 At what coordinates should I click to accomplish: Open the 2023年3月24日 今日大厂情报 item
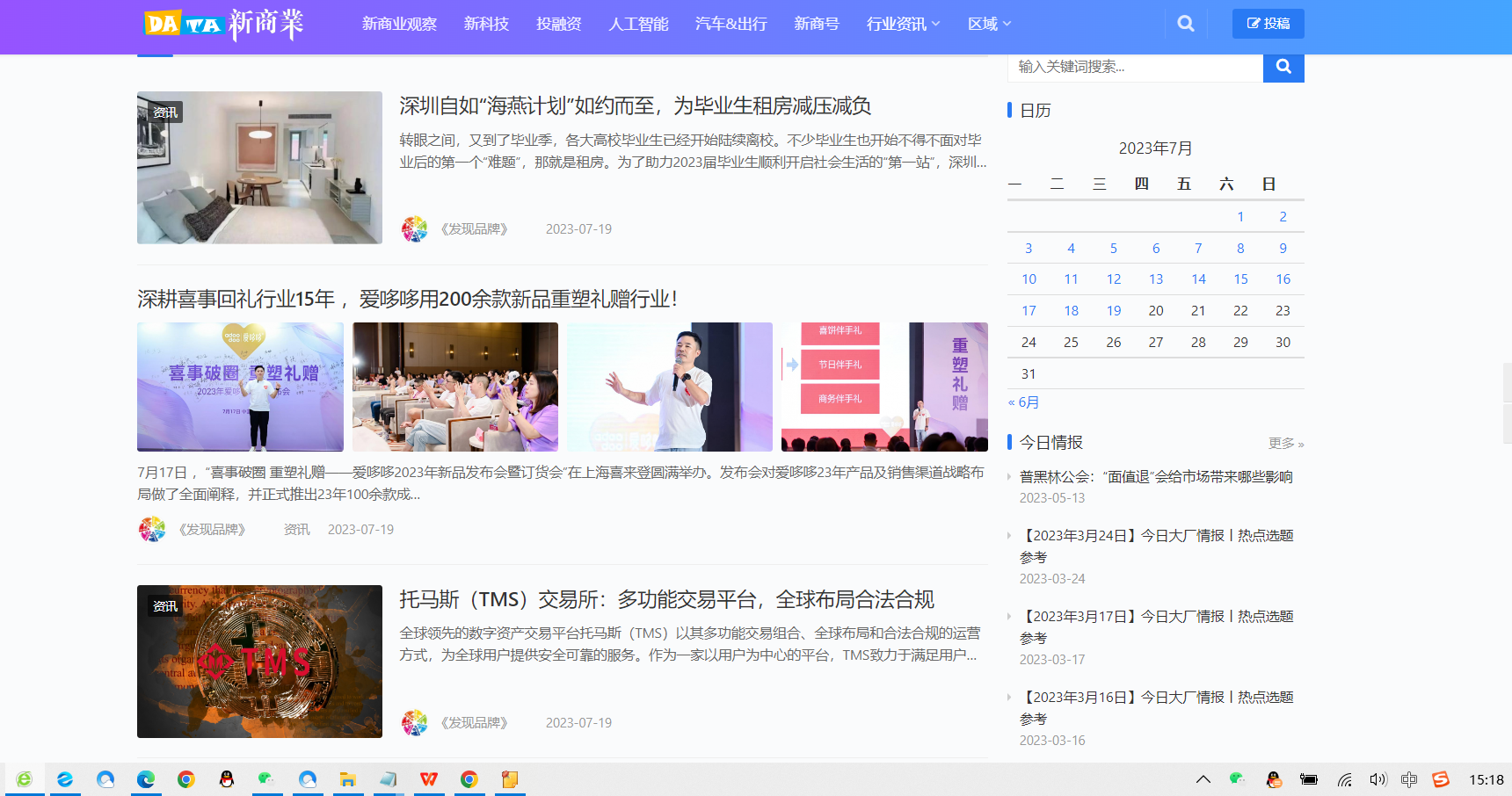[1156, 546]
